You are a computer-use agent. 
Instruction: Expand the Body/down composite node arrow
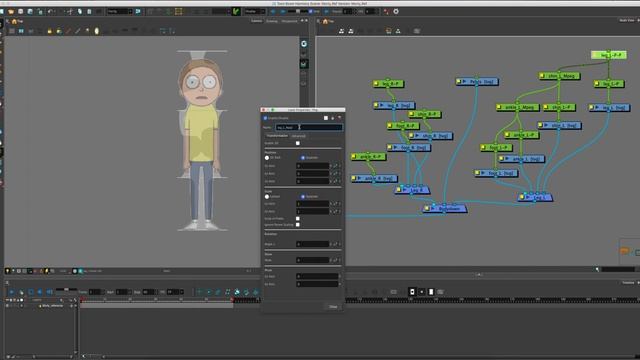pyautogui.click(x=433, y=209)
